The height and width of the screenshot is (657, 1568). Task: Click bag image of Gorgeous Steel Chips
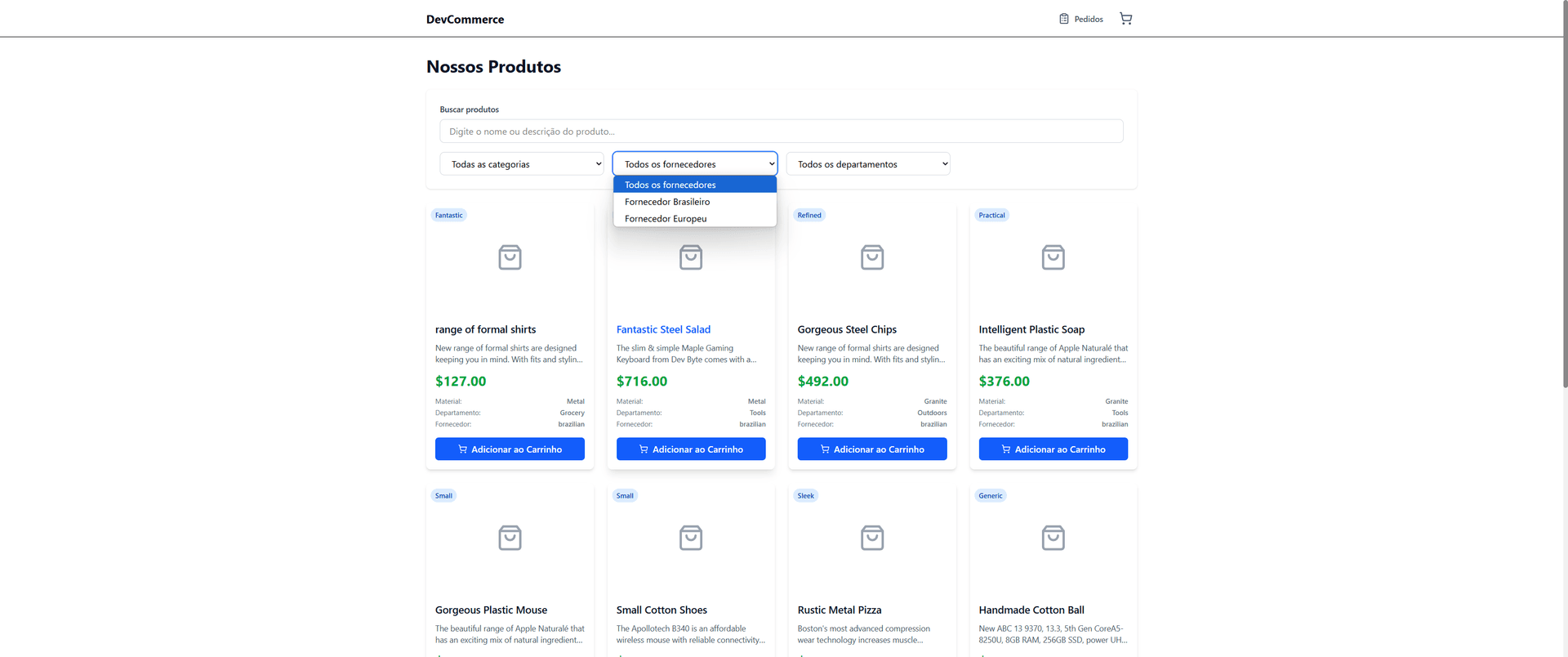click(x=872, y=257)
